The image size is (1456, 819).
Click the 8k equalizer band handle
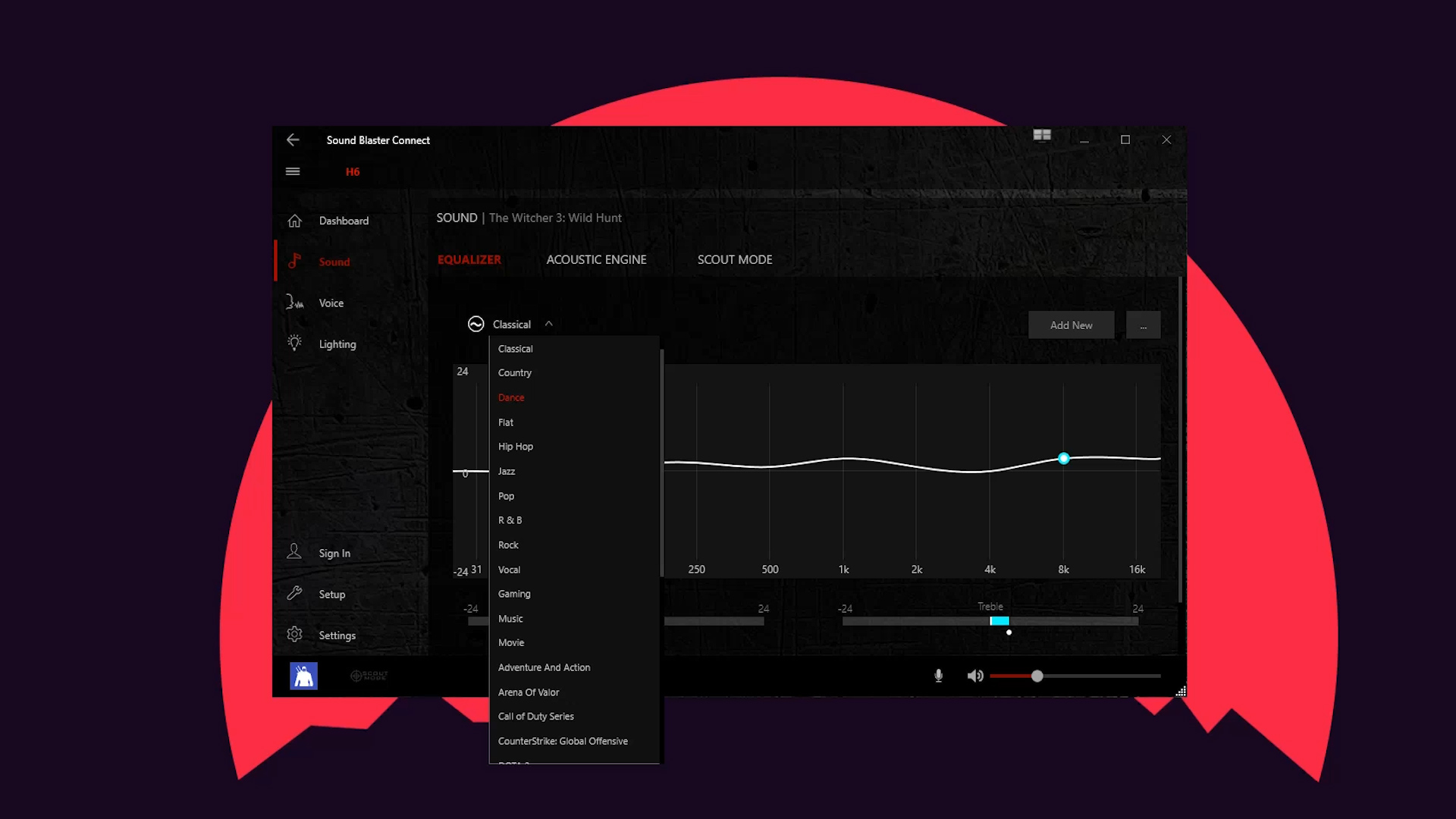[x=1064, y=458]
